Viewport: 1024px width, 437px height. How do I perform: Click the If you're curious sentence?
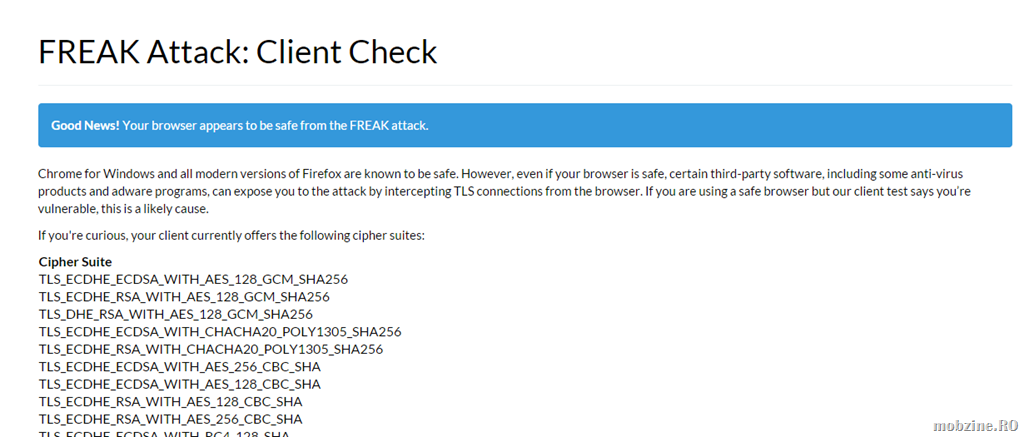click(x=232, y=235)
